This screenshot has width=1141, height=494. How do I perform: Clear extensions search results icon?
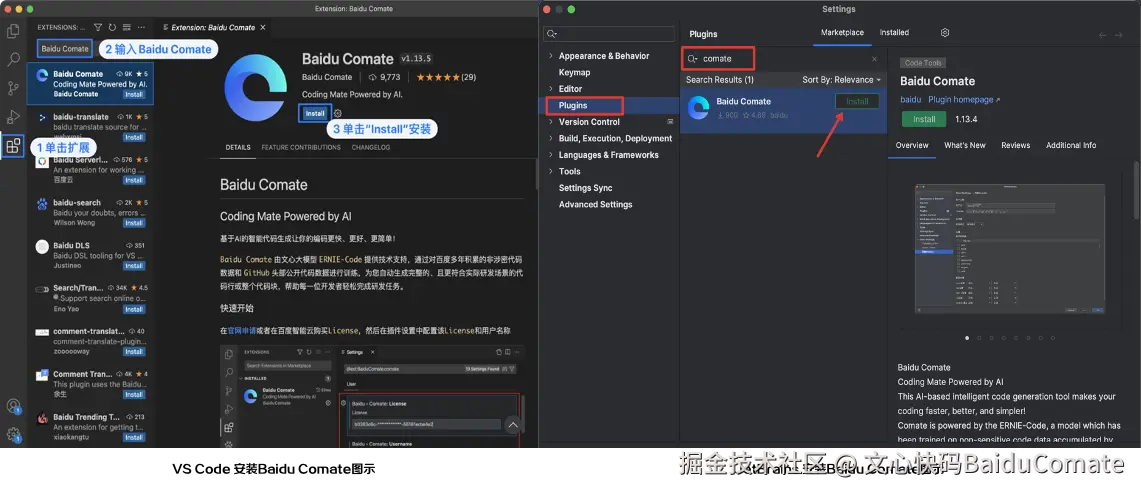tap(127, 28)
